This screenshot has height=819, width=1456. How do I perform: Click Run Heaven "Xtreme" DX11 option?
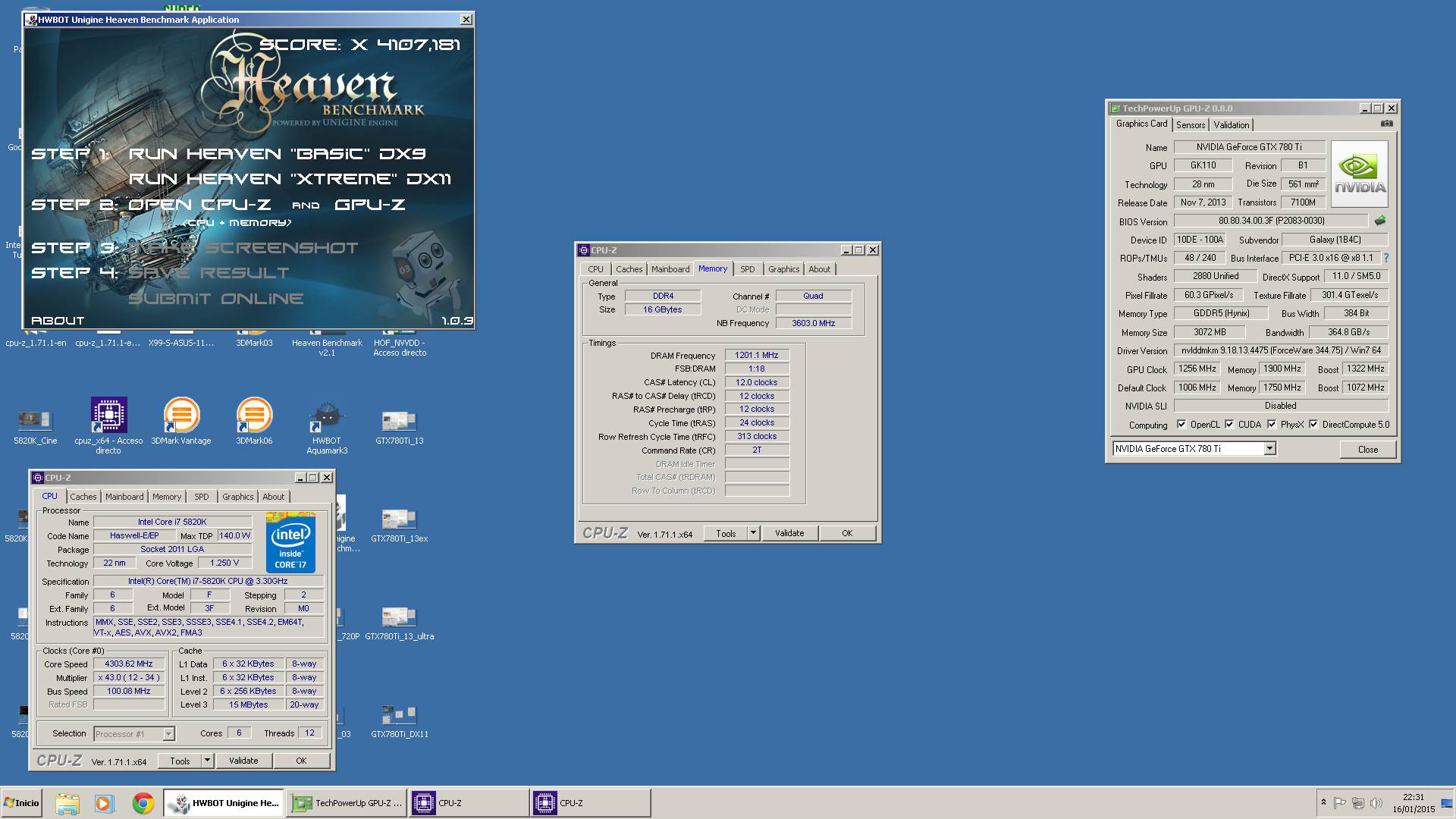point(290,179)
